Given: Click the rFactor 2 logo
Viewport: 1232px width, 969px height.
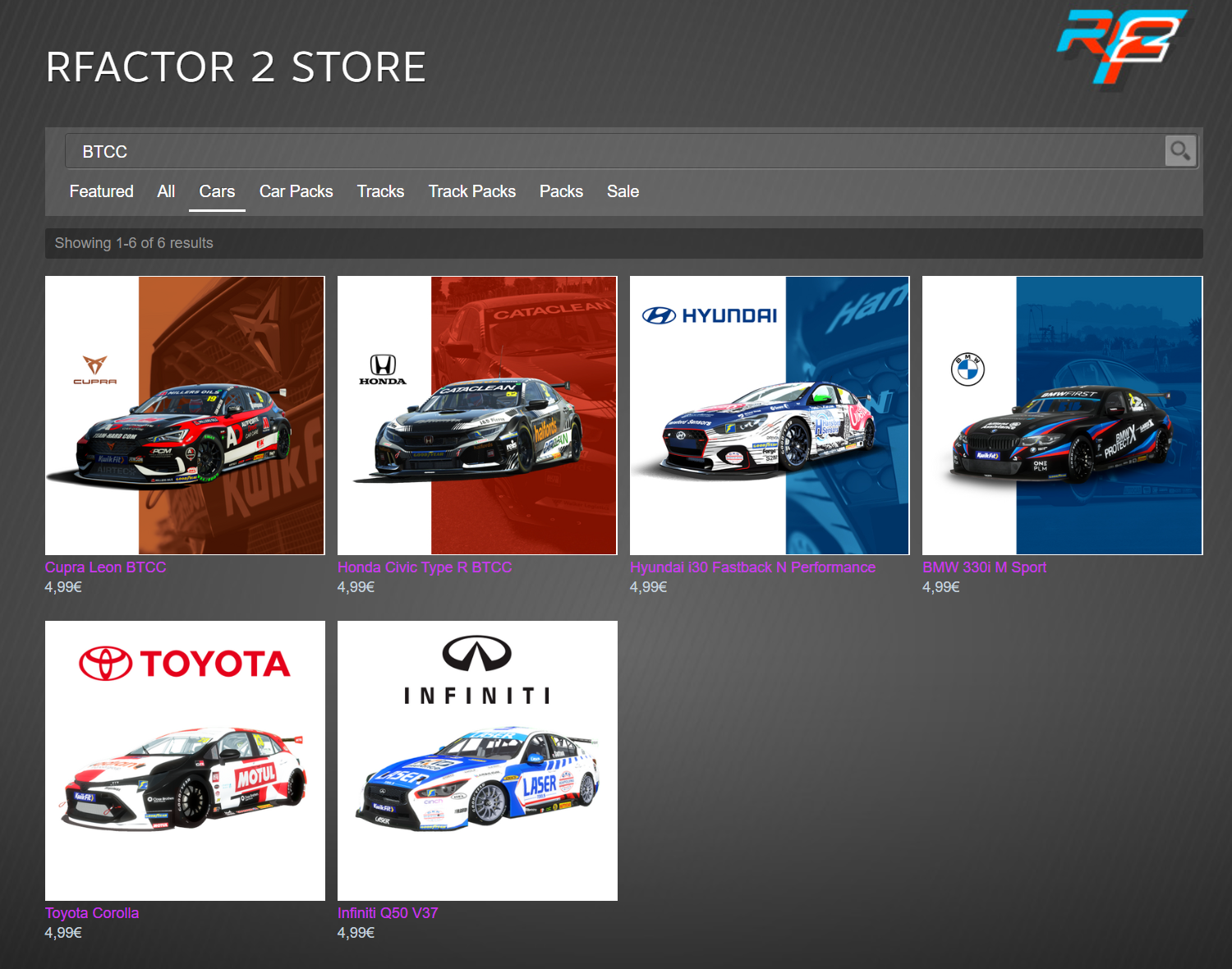Looking at the screenshot, I should coord(1121,46).
